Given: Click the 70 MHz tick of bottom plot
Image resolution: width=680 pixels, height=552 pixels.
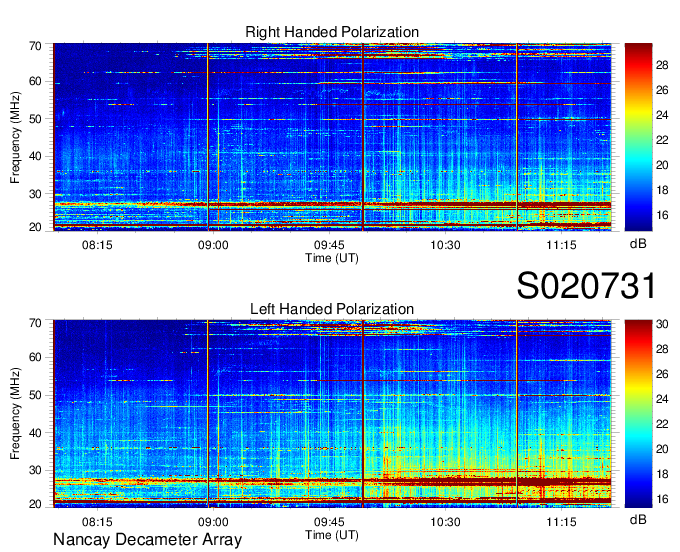Looking at the screenshot, I should [35, 323].
